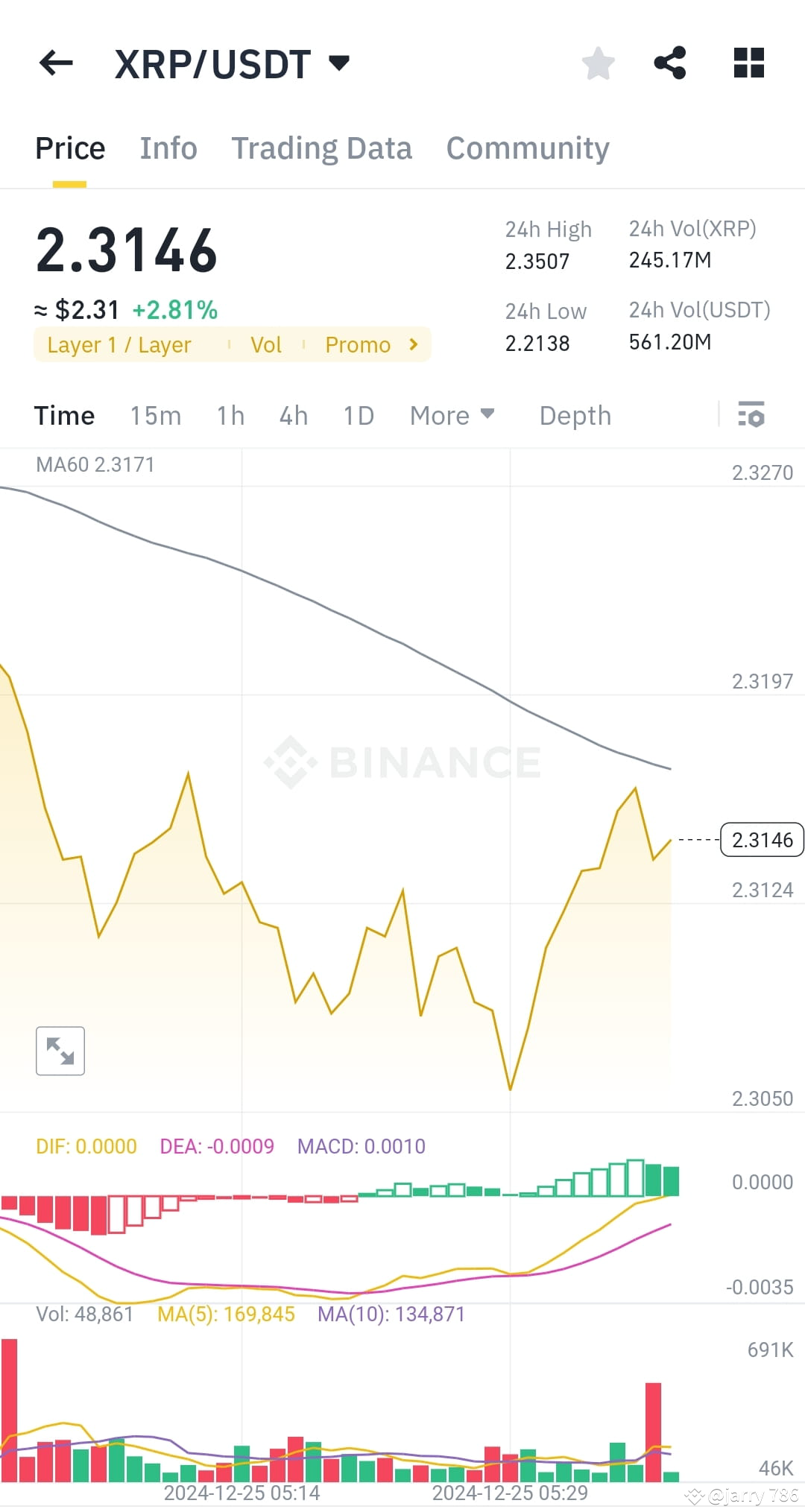Expand the More intervals dropdown
The height and width of the screenshot is (1512, 805).
click(452, 415)
